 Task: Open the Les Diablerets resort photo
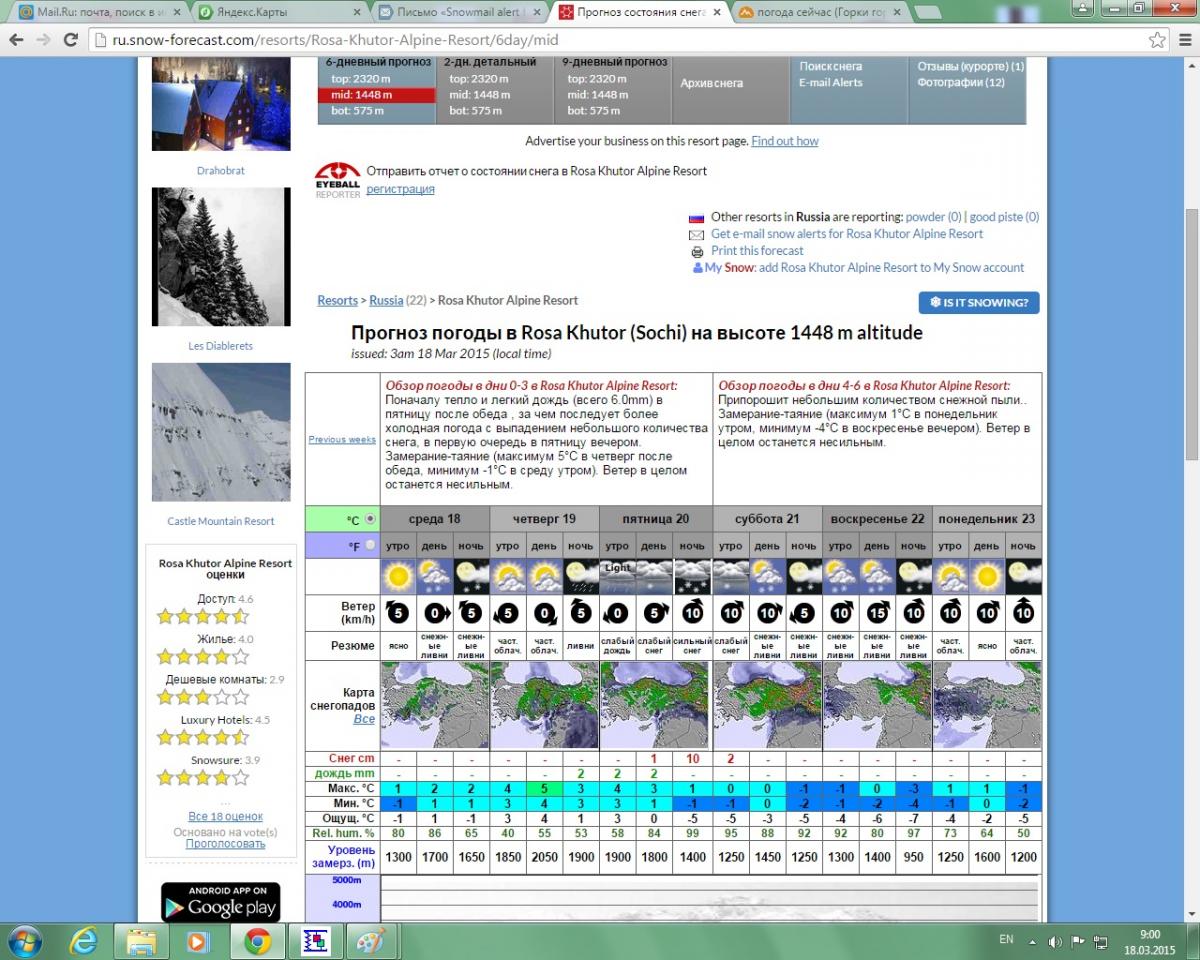click(220, 257)
